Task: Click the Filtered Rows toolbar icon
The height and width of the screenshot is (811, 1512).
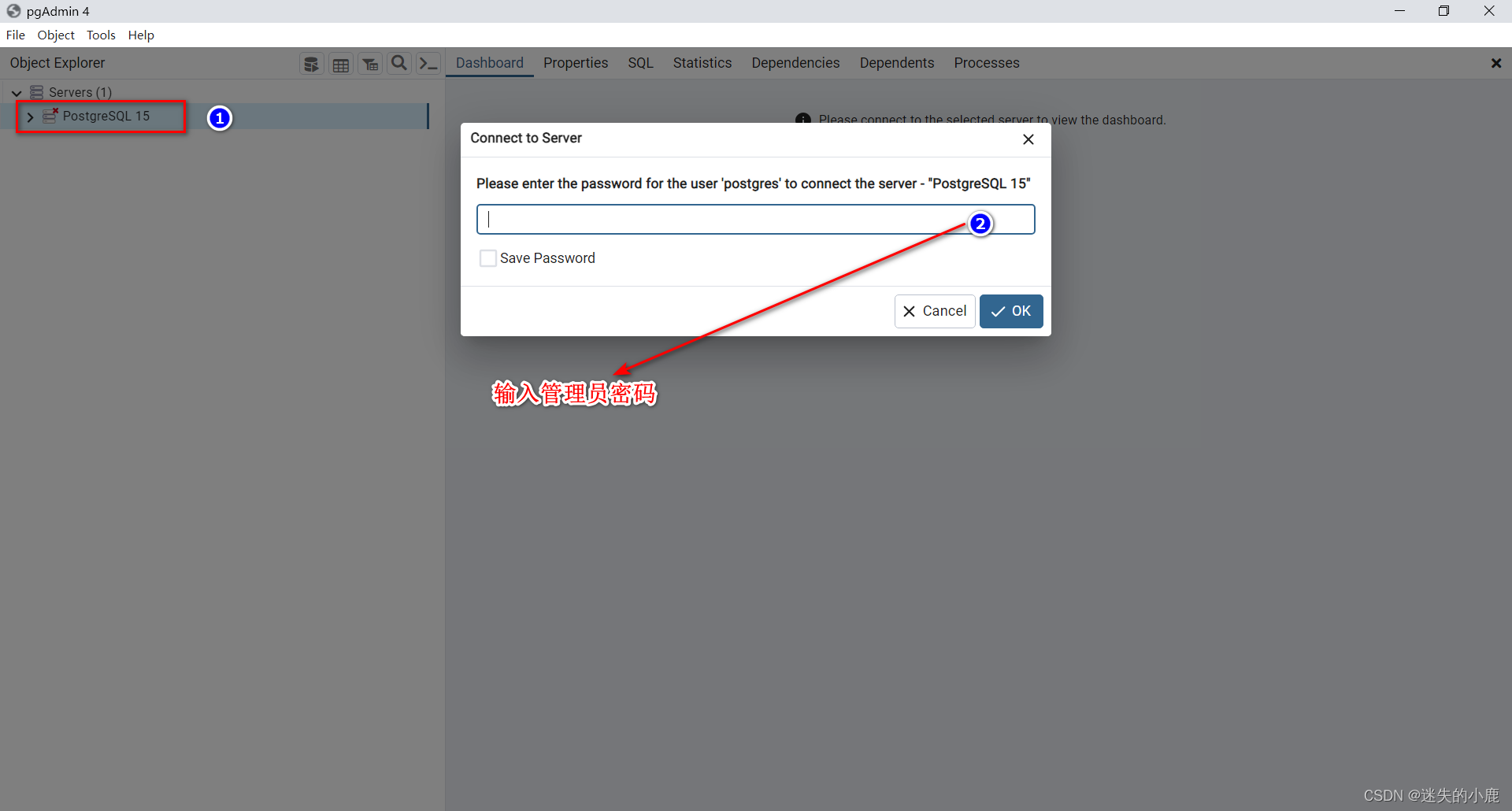Action: (370, 64)
